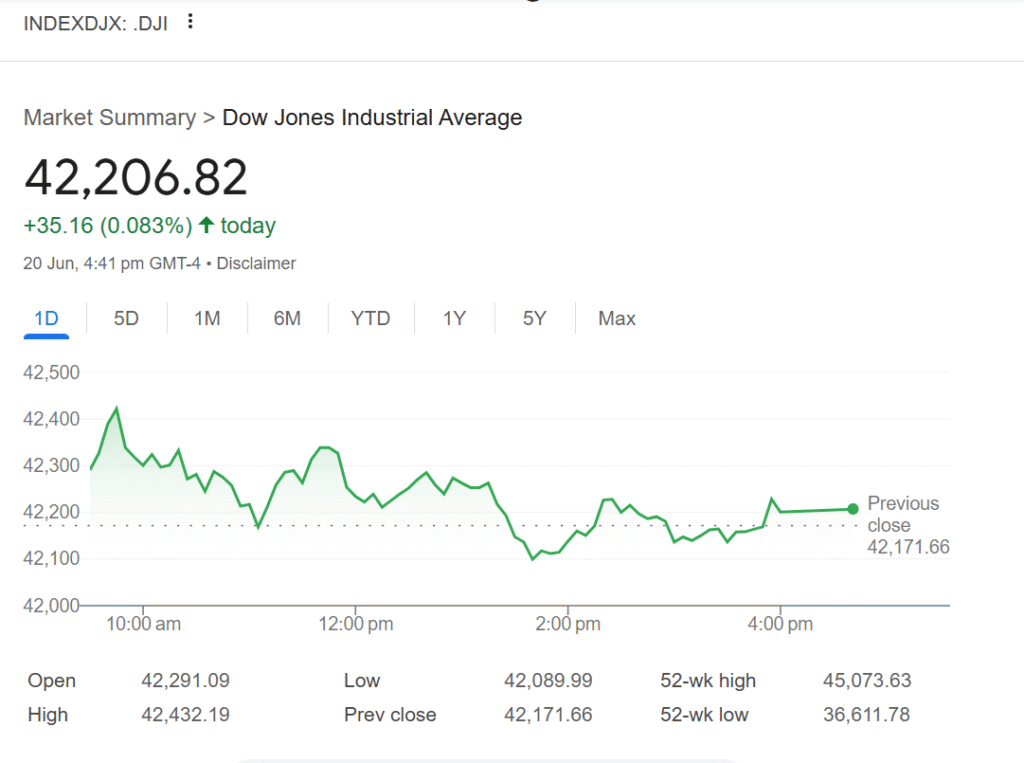
Task: View the 5Y chart range
Action: coord(534,319)
